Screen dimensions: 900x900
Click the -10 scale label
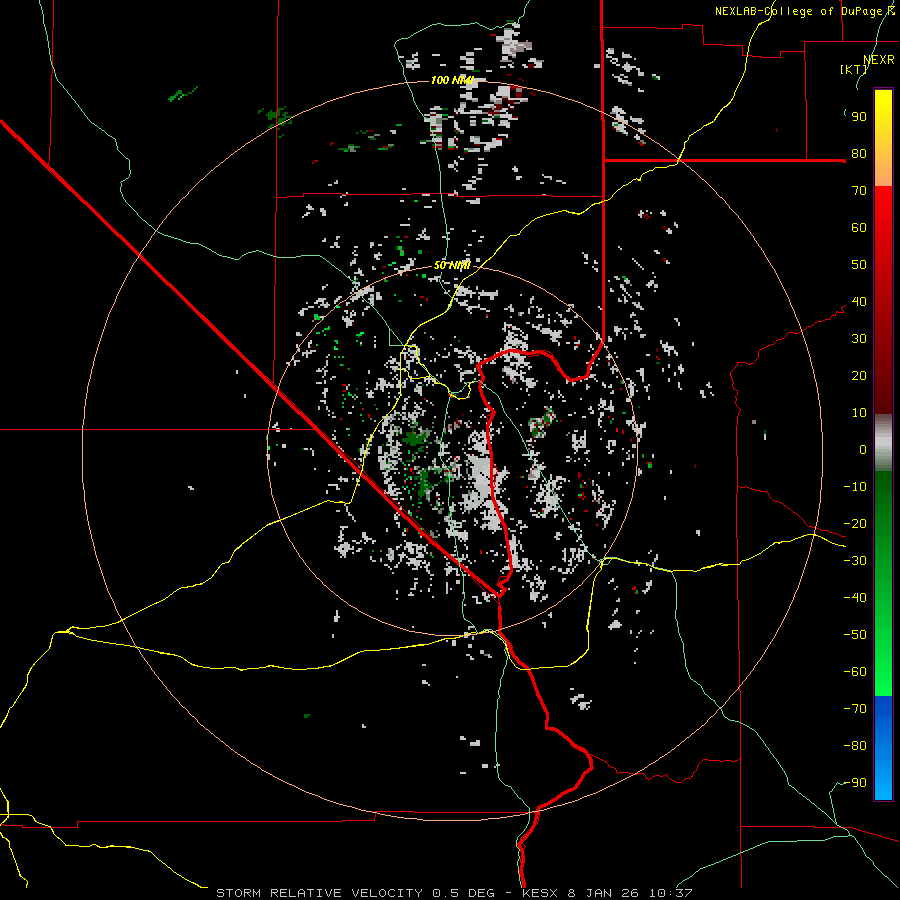click(855, 487)
